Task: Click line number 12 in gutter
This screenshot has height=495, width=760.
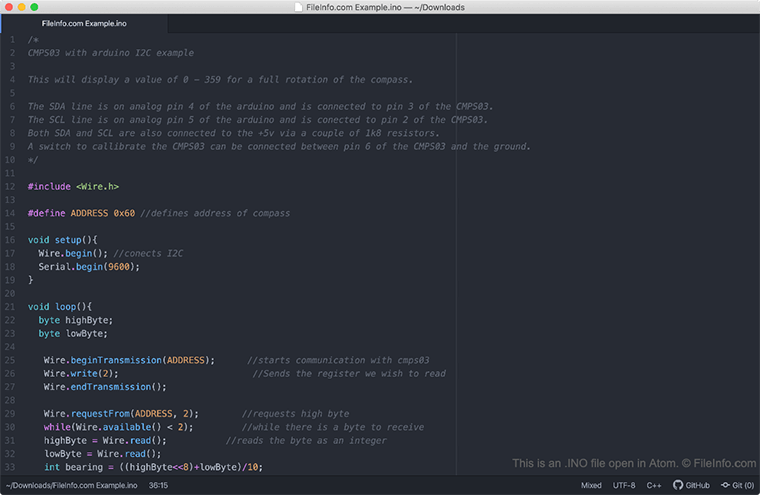Action: point(10,187)
